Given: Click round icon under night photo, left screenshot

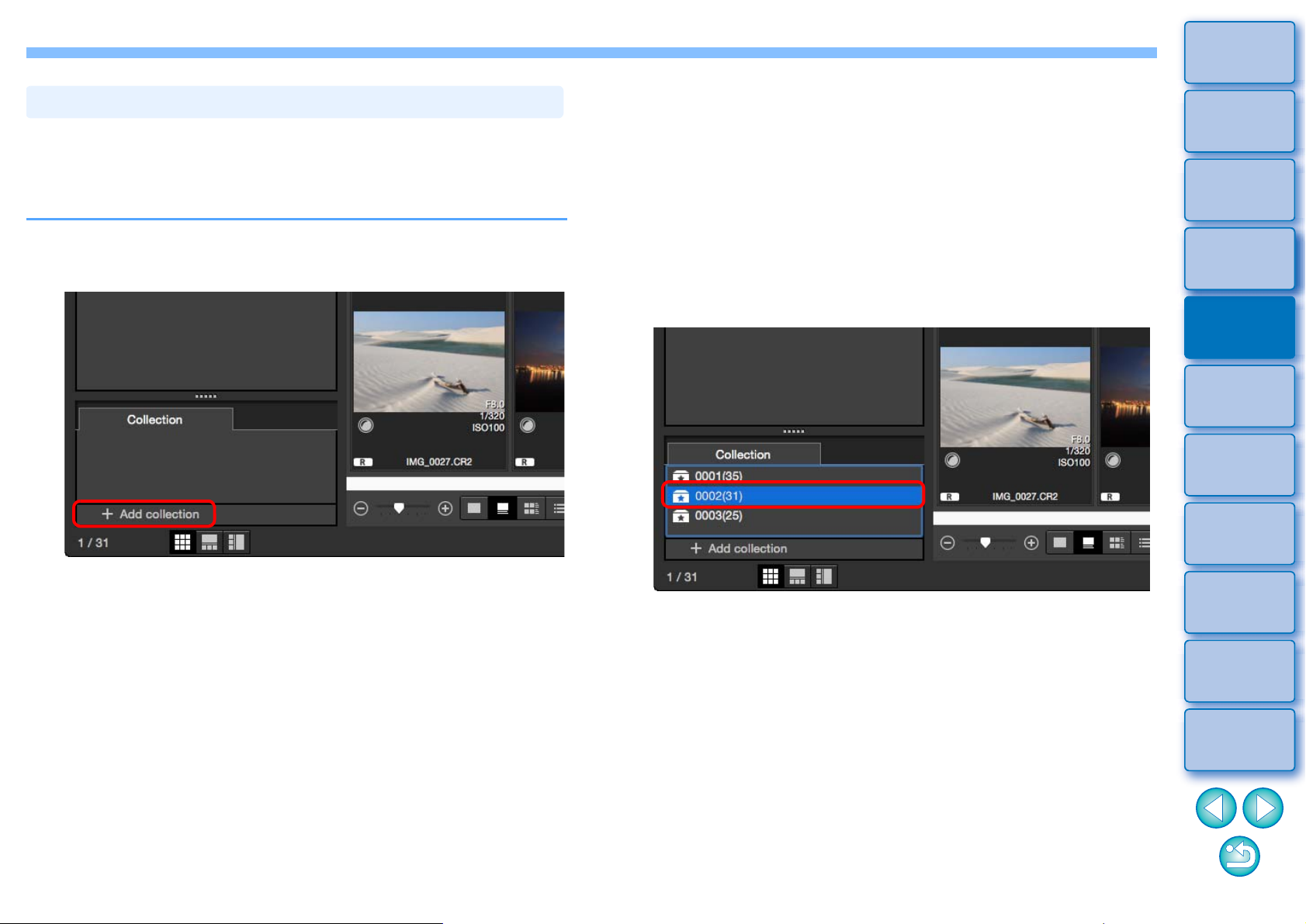Looking at the screenshot, I should tap(528, 425).
